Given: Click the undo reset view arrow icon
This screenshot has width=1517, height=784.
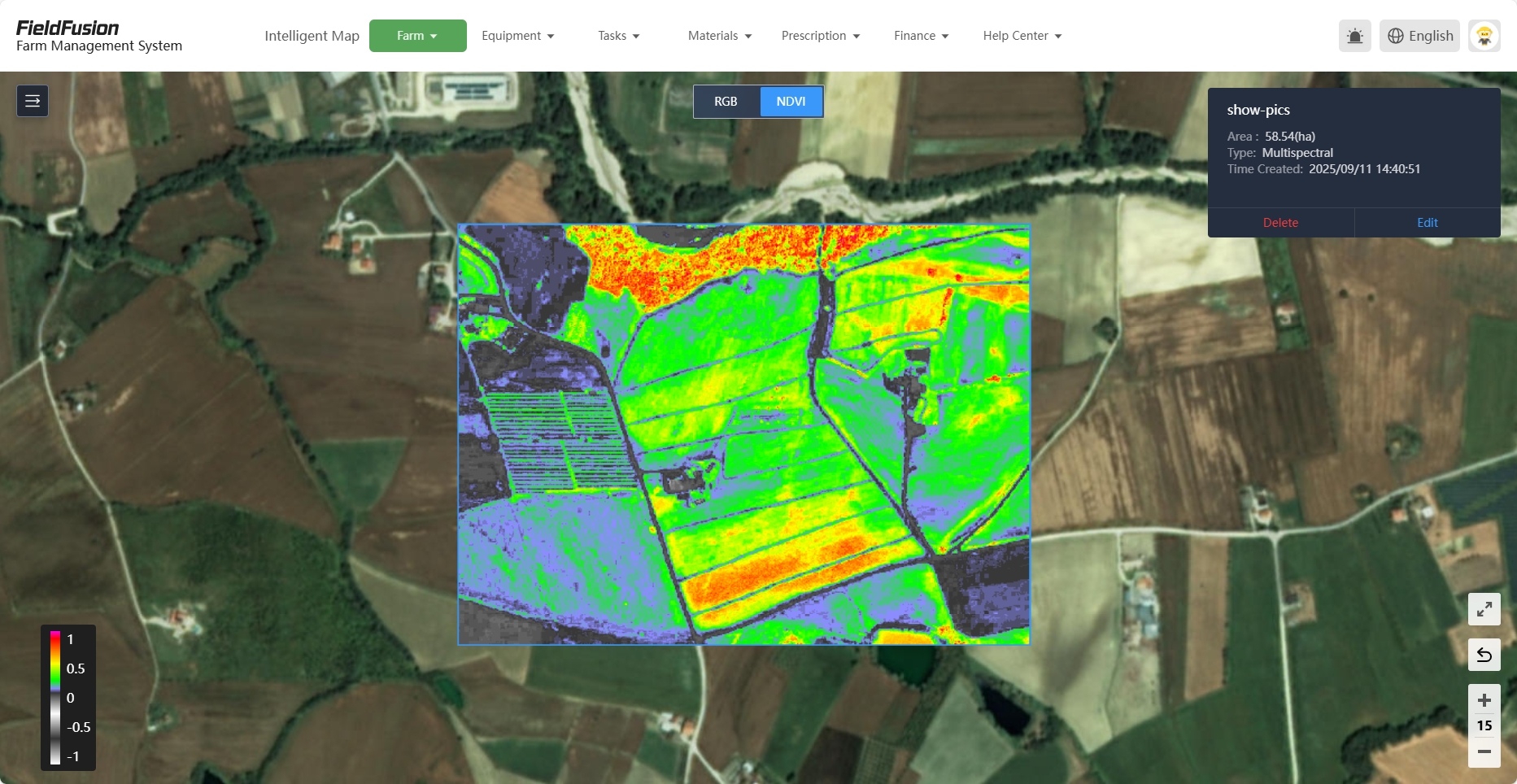Looking at the screenshot, I should (x=1484, y=655).
